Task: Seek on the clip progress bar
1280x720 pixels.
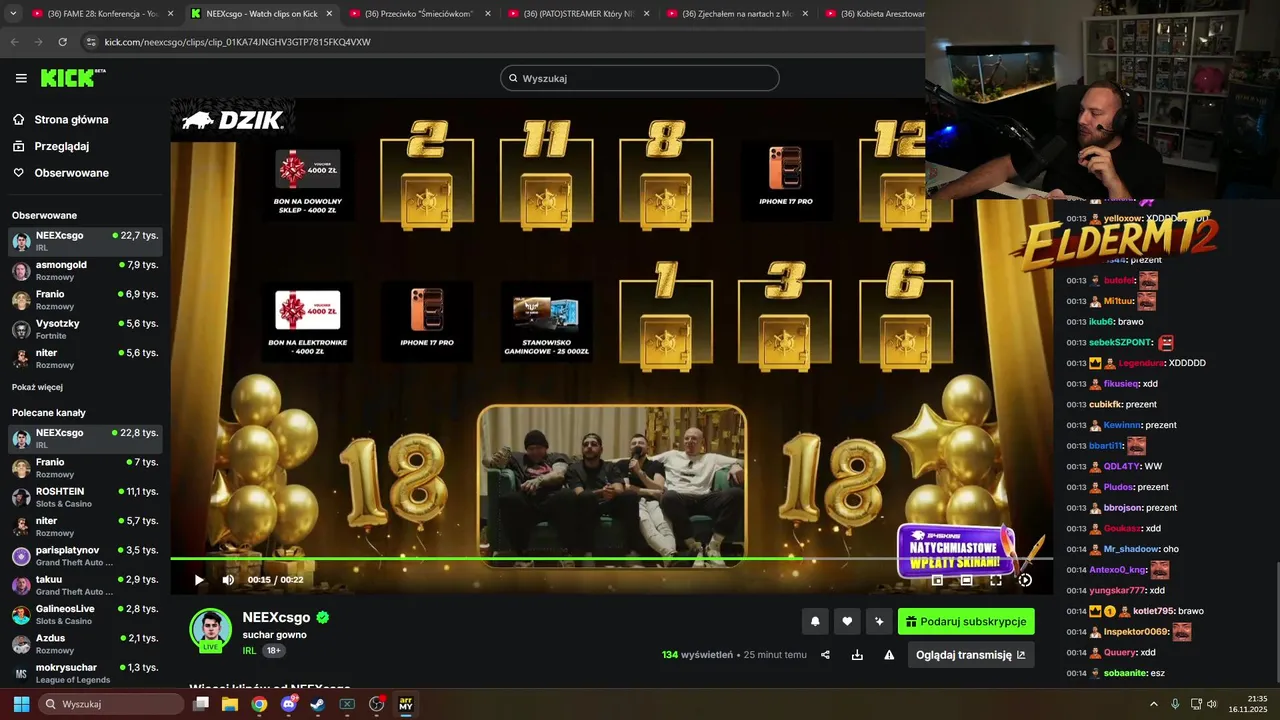Action: (612, 558)
